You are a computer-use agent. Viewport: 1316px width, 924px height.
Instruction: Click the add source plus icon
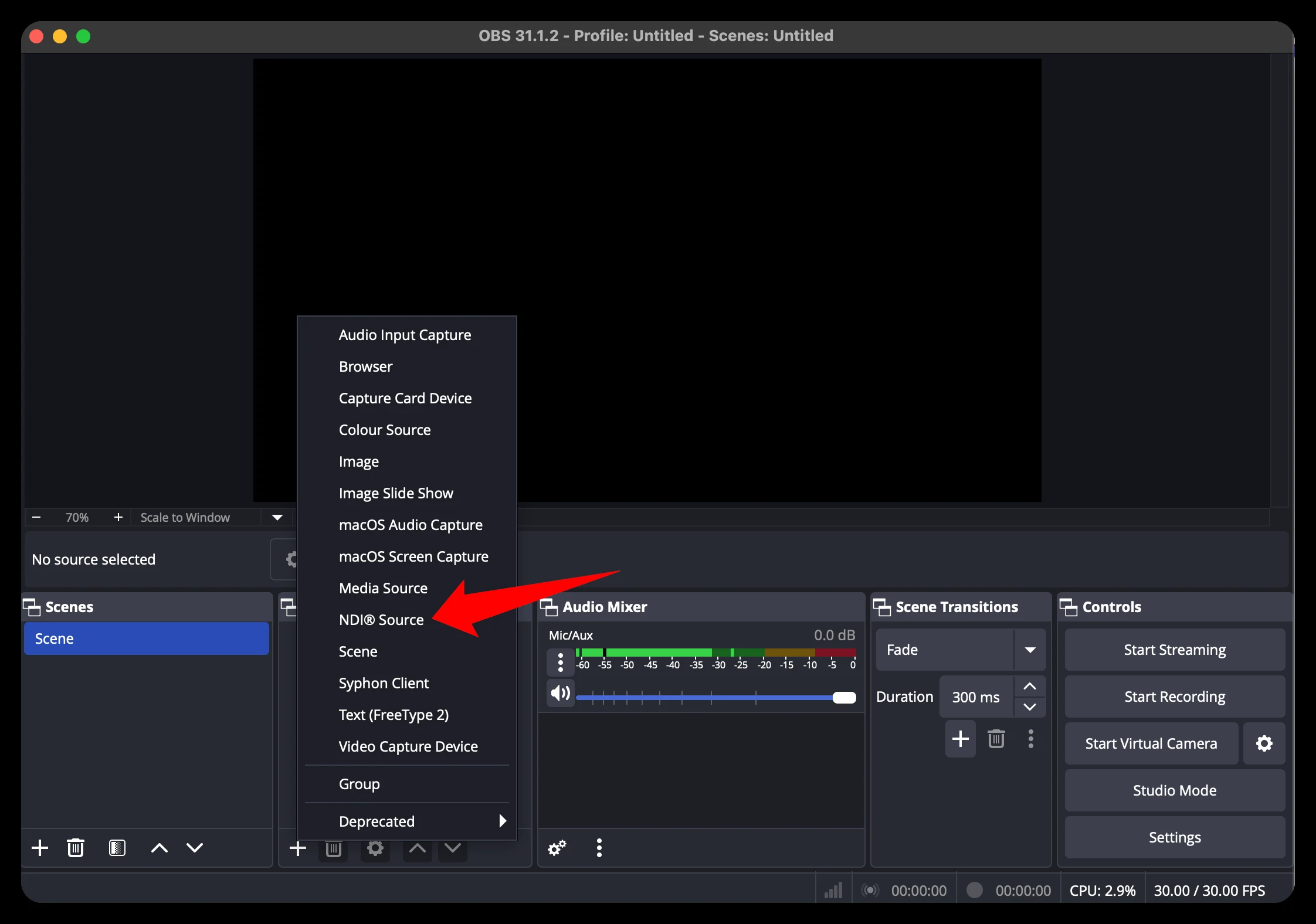(x=298, y=848)
